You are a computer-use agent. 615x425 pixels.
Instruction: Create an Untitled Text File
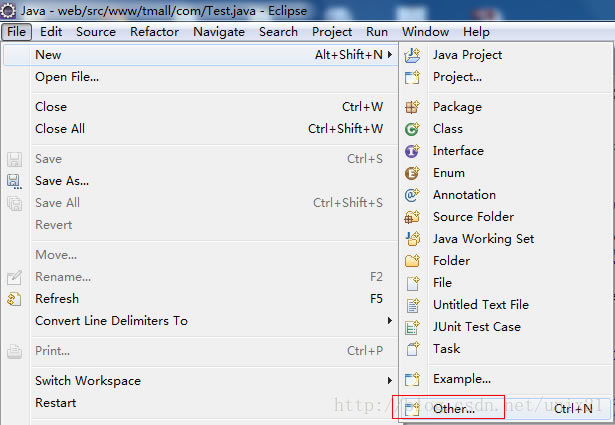pos(506,305)
